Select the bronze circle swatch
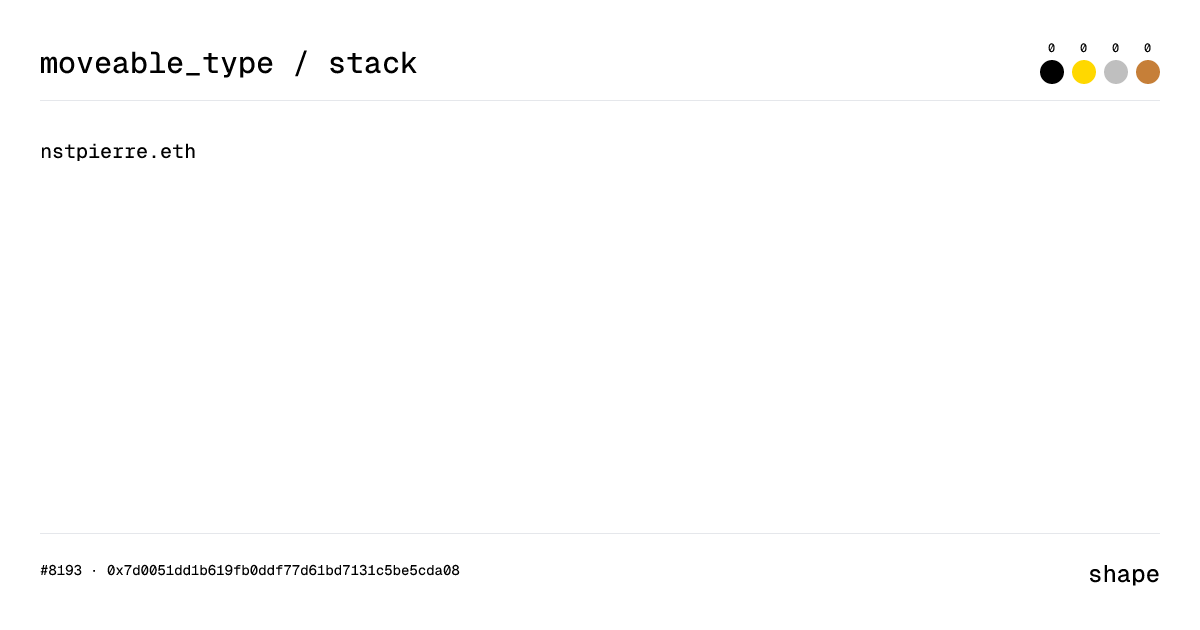Image resolution: width=1200 pixels, height=630 pixels. click(x=1147, y=71)
